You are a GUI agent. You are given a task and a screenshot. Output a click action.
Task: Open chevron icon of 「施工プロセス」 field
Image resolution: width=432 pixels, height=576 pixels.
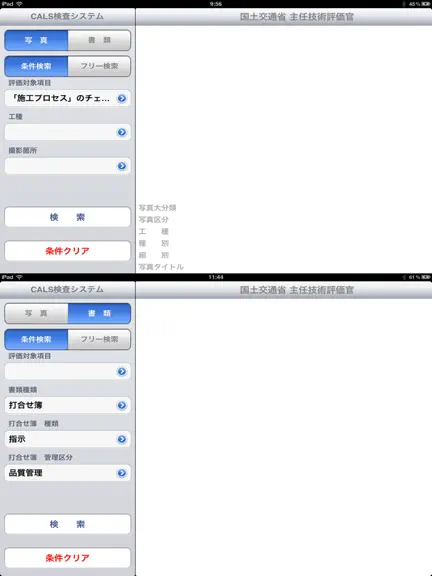122,98
